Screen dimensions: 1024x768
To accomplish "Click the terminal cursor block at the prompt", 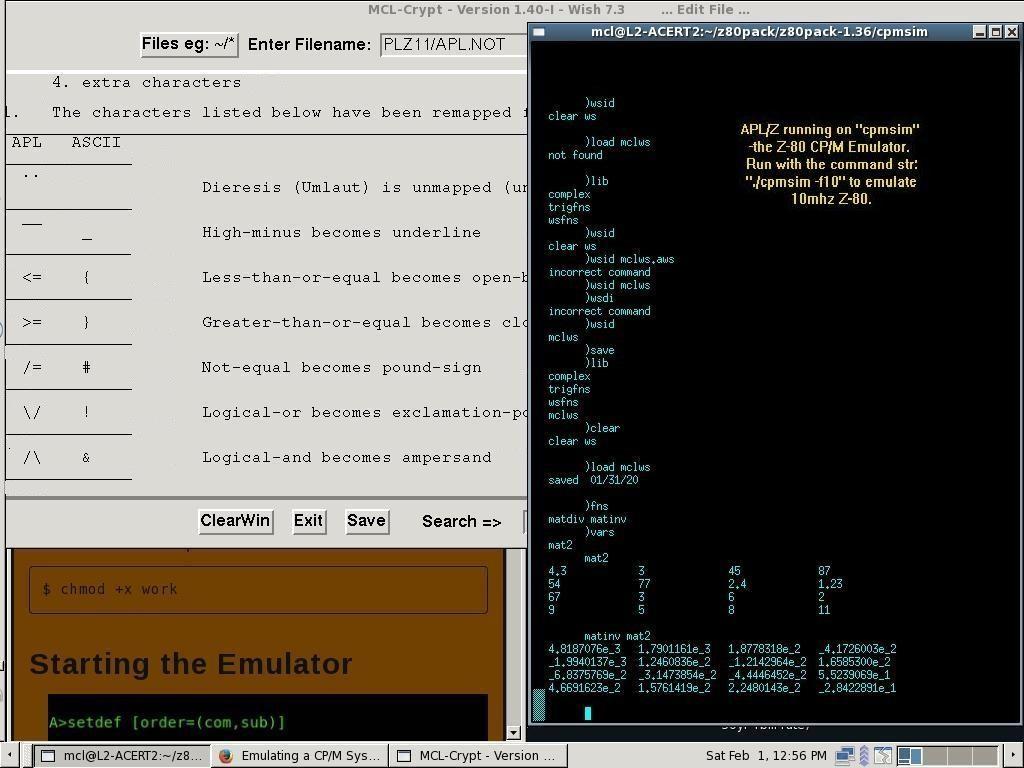I will click(588, 714).
